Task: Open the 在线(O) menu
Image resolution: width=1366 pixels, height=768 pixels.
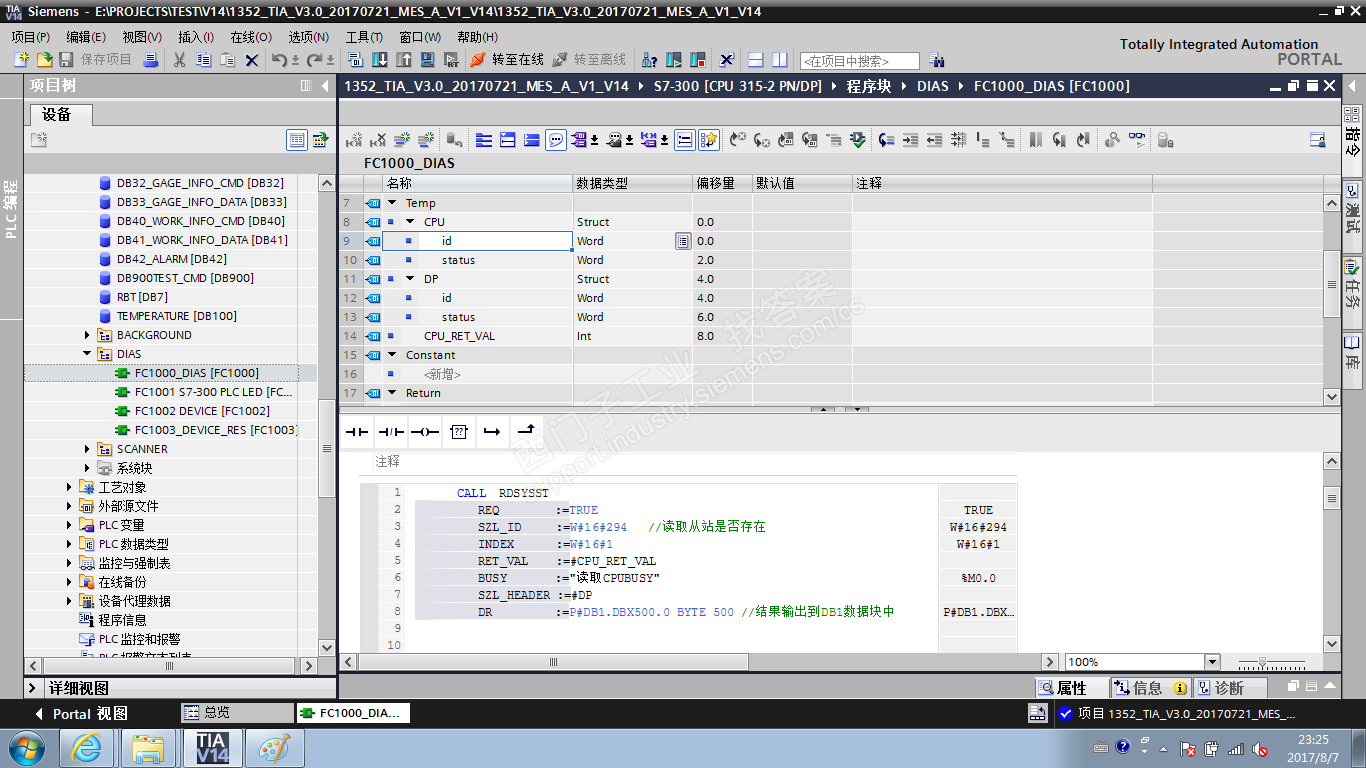Action: pos(250,37)
